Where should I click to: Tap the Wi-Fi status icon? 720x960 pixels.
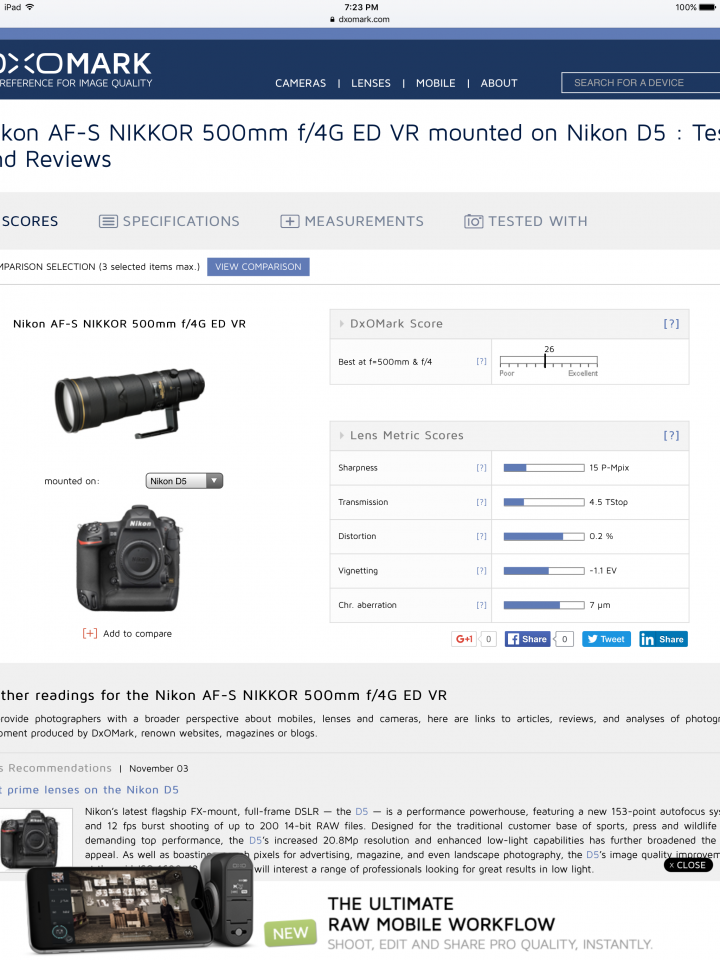click(30, 7)
